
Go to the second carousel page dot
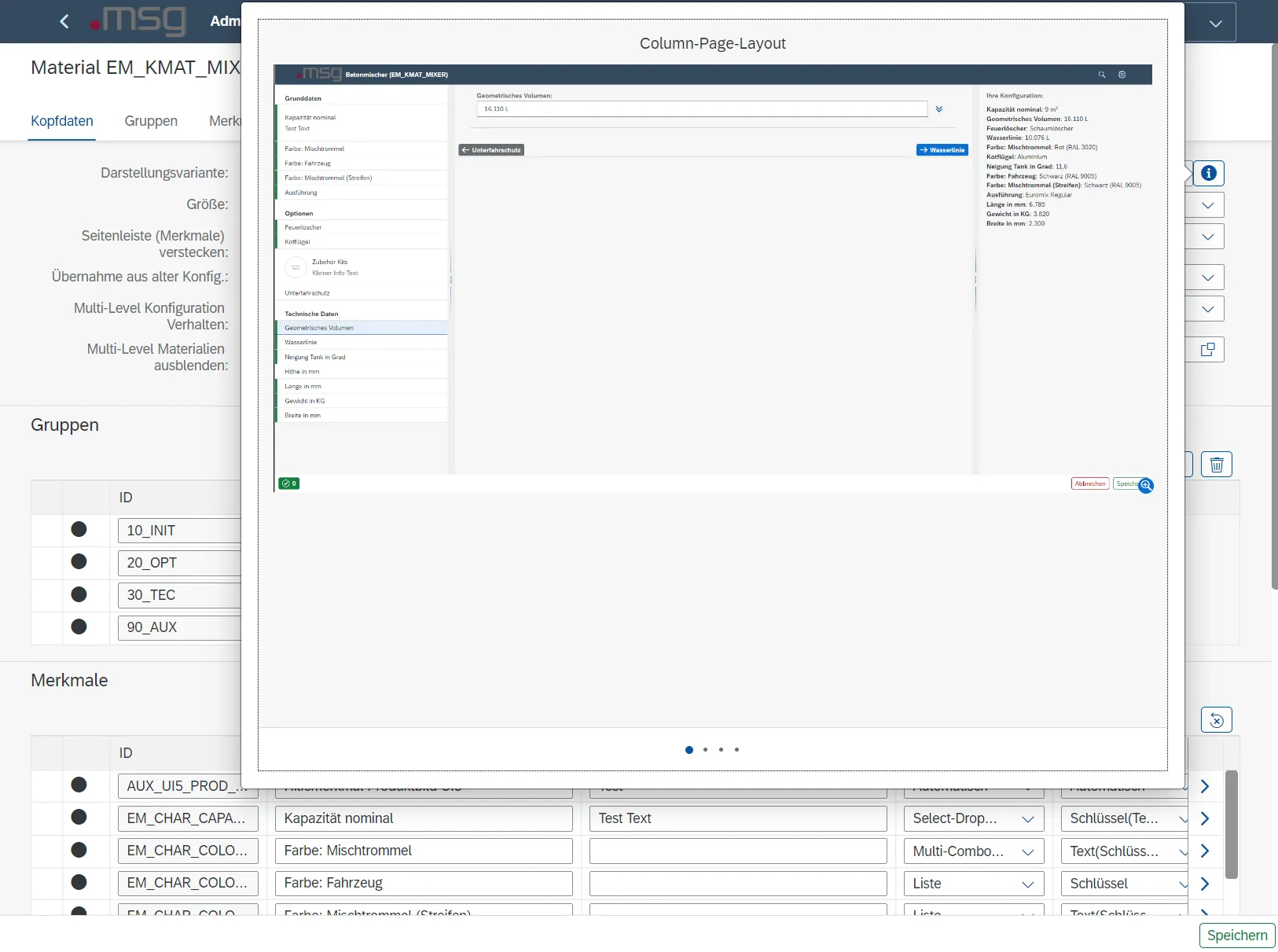[705, 750]
